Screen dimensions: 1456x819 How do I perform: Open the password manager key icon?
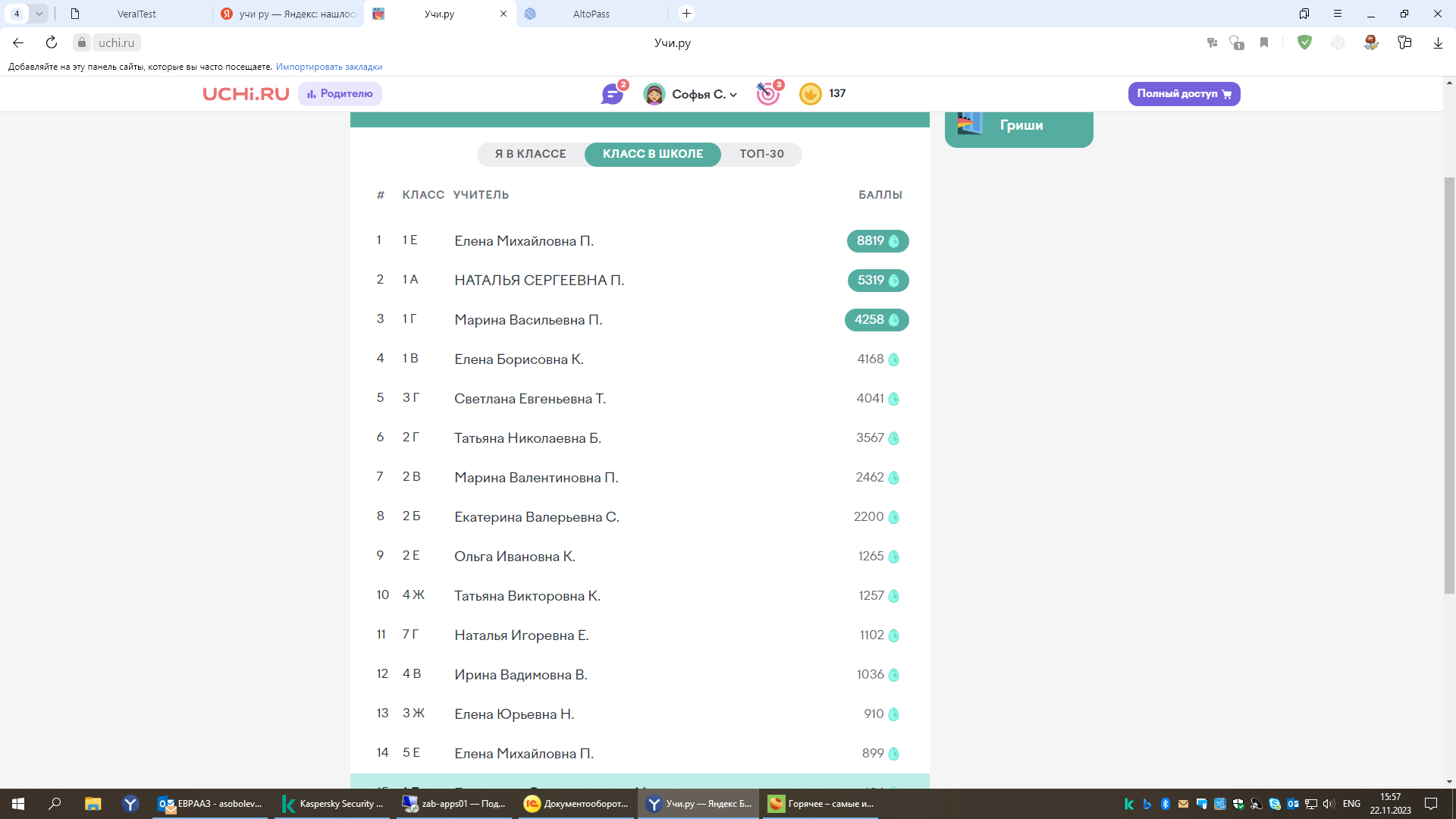pos(1212,42)
